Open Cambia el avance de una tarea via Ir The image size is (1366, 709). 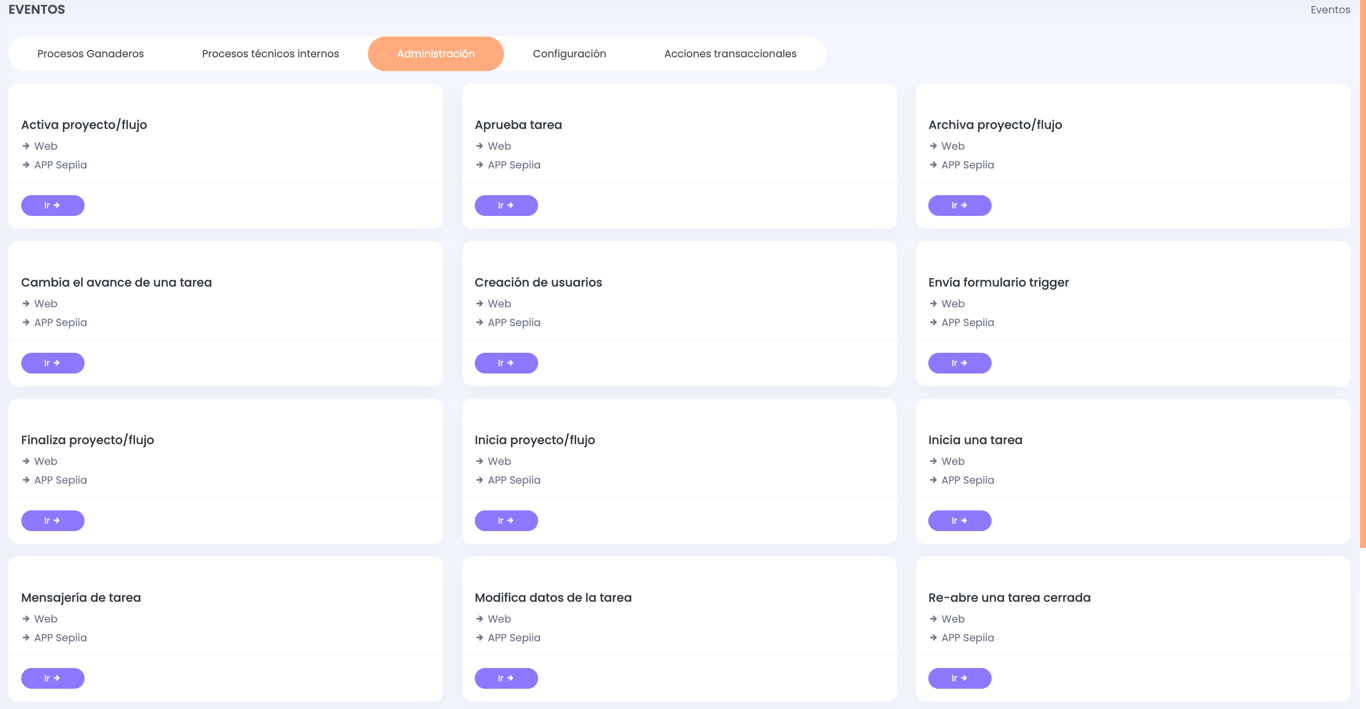pos(53,363)
